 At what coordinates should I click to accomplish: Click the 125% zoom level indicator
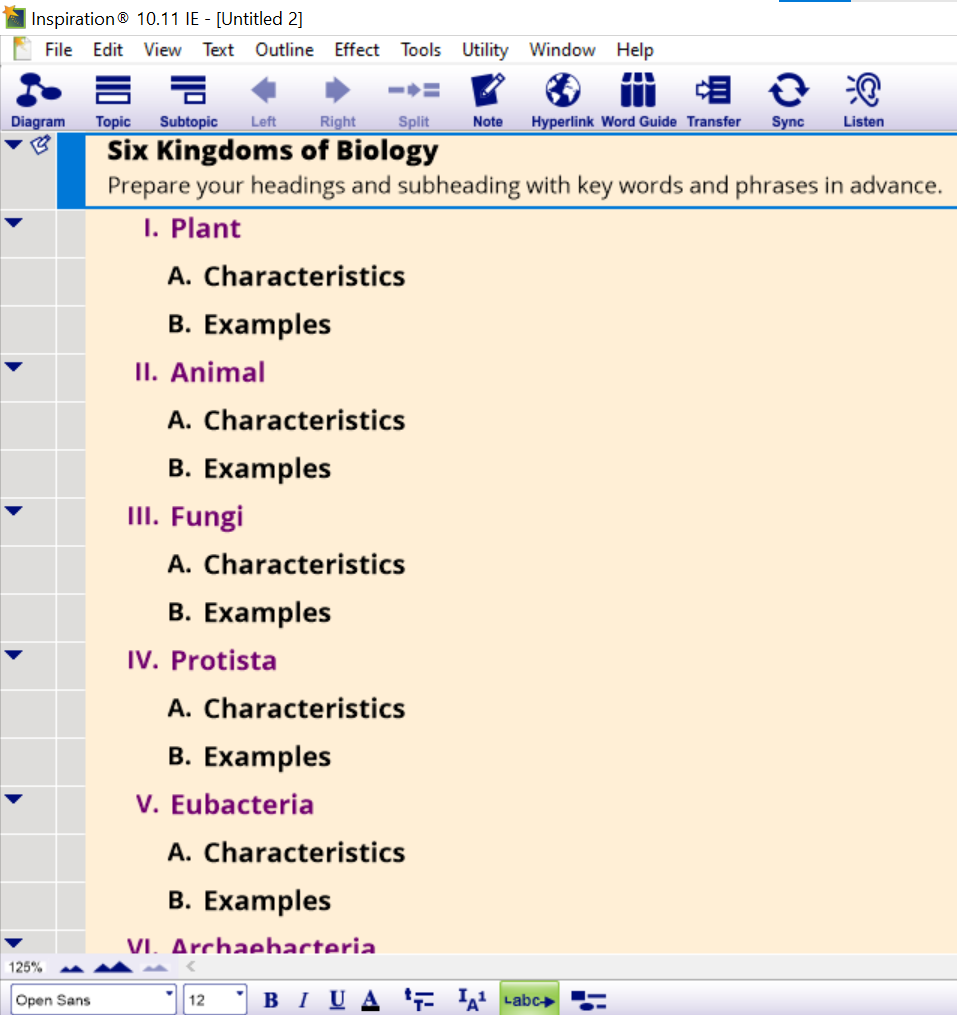[25, 968]
